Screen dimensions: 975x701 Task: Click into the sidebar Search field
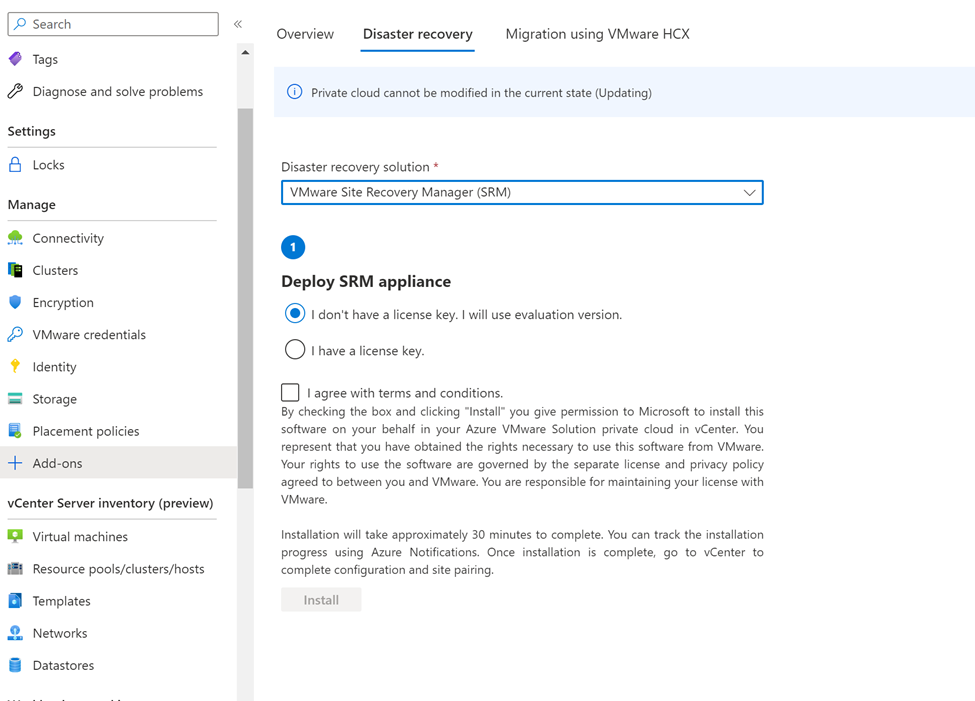click(120, 24)
